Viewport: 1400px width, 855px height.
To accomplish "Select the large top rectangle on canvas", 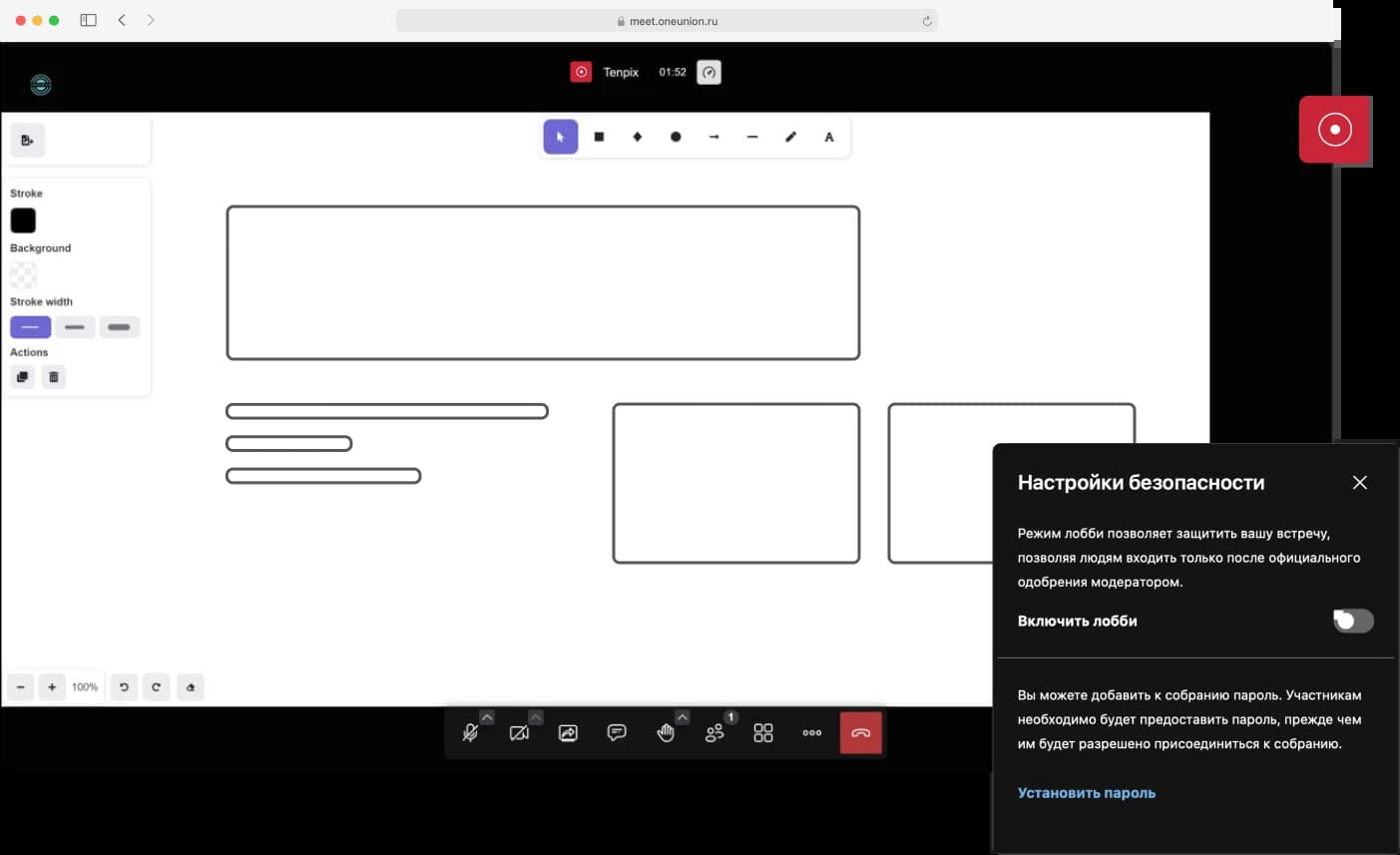I will click(543, 282).
